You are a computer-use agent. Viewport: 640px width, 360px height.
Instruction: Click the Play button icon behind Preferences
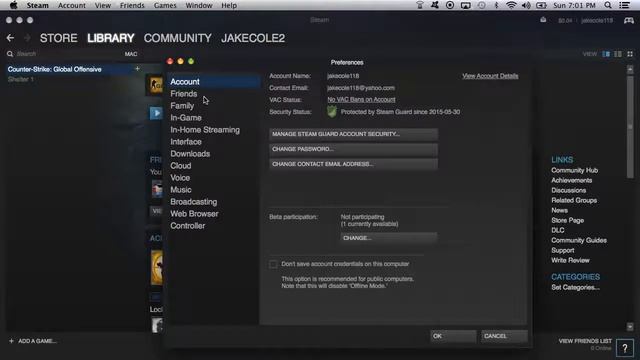click(156, 113)
